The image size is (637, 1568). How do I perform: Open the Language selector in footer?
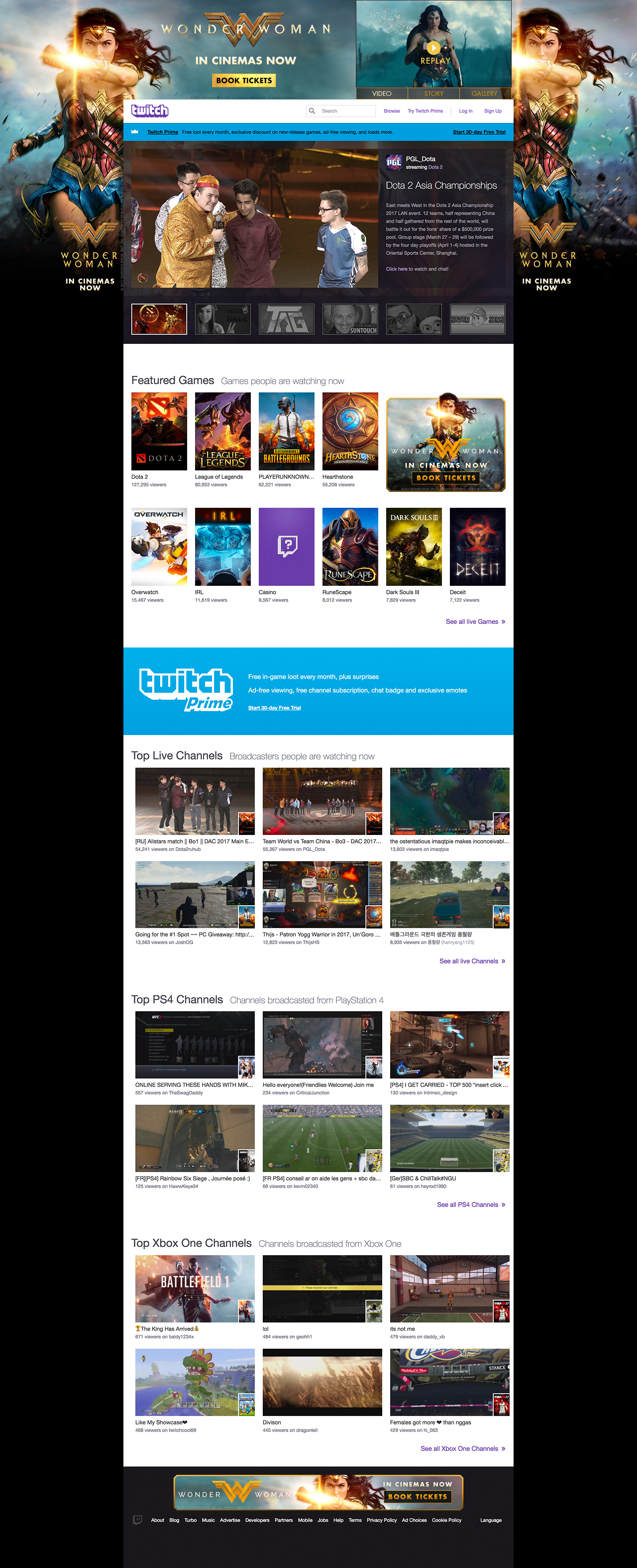pos(491,1520)
